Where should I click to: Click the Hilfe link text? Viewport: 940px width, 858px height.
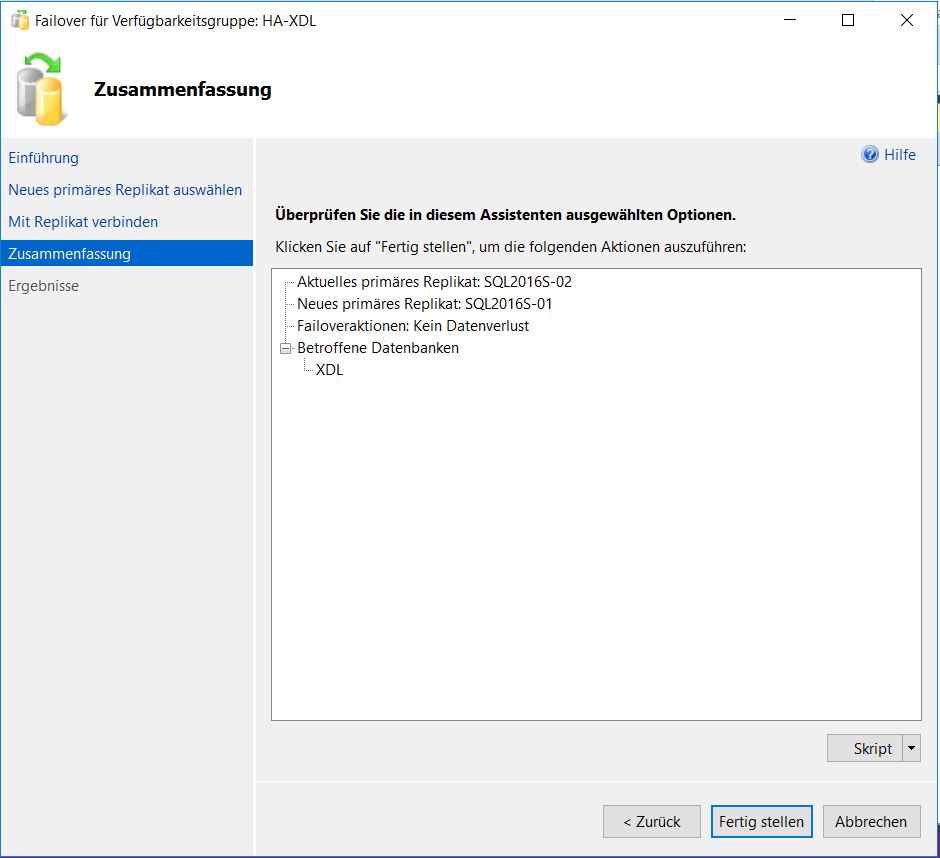[898, 154]
